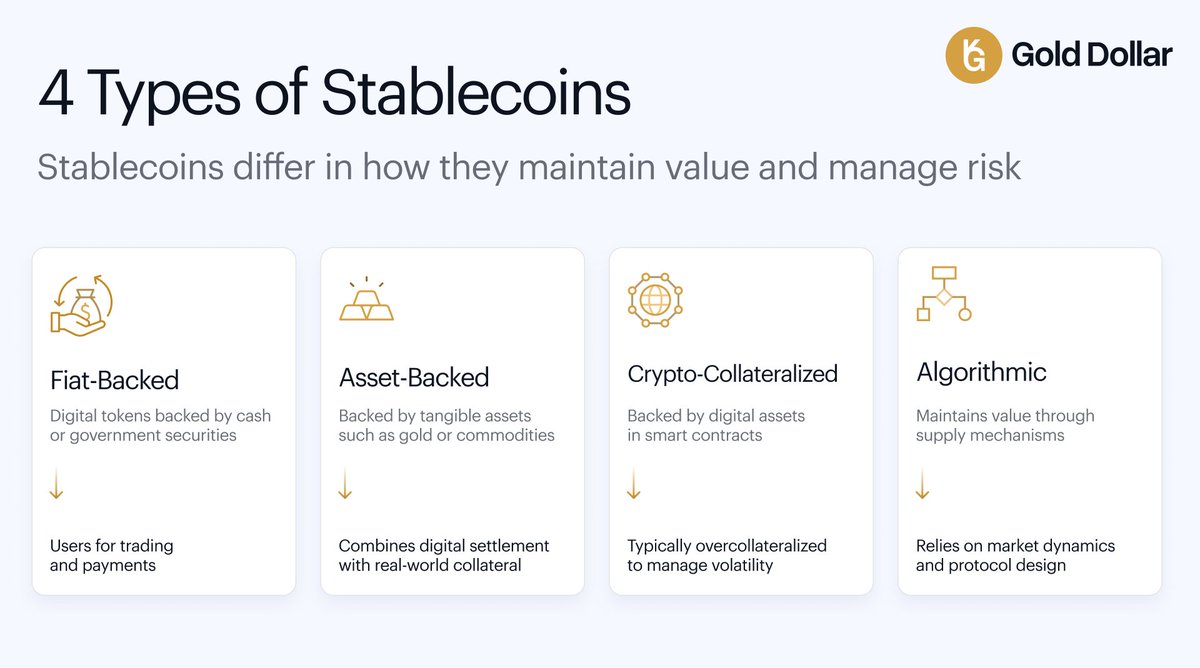Click the down arrow under Asset-Backed

pos(345,486)
